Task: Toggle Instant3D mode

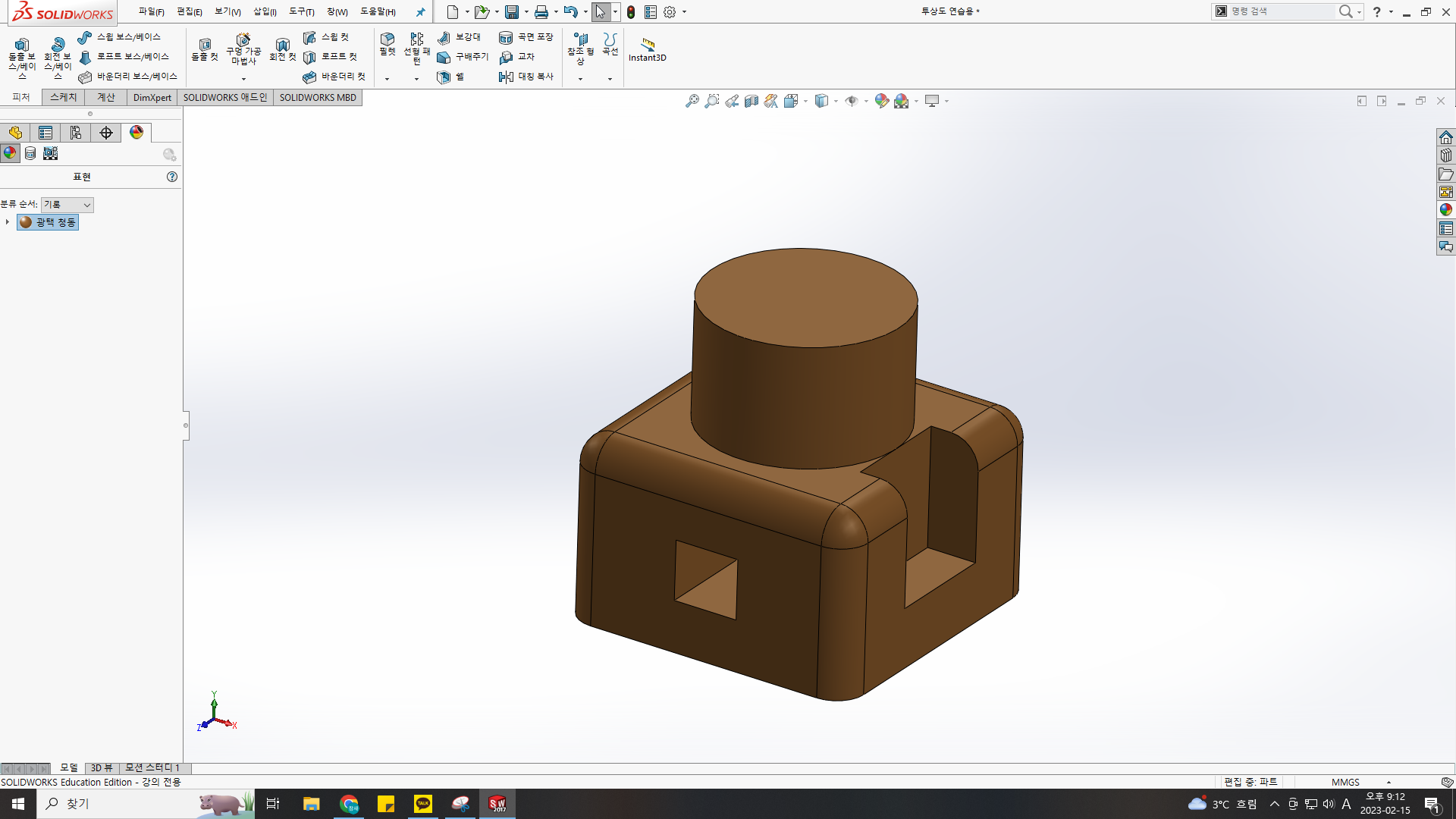Action: tap(647, 45)
